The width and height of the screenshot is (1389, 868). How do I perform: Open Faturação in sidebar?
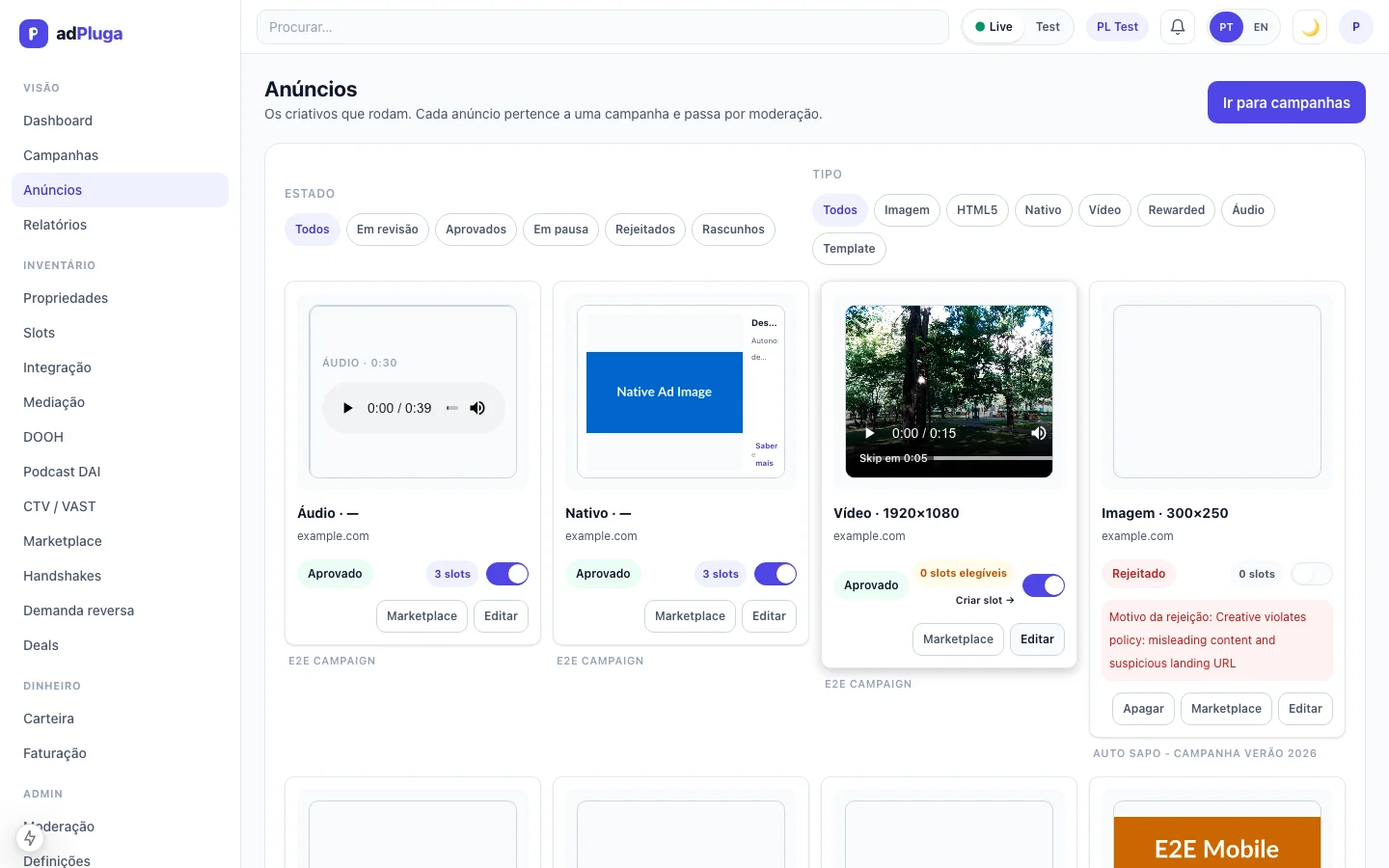(x=120, y=753)
